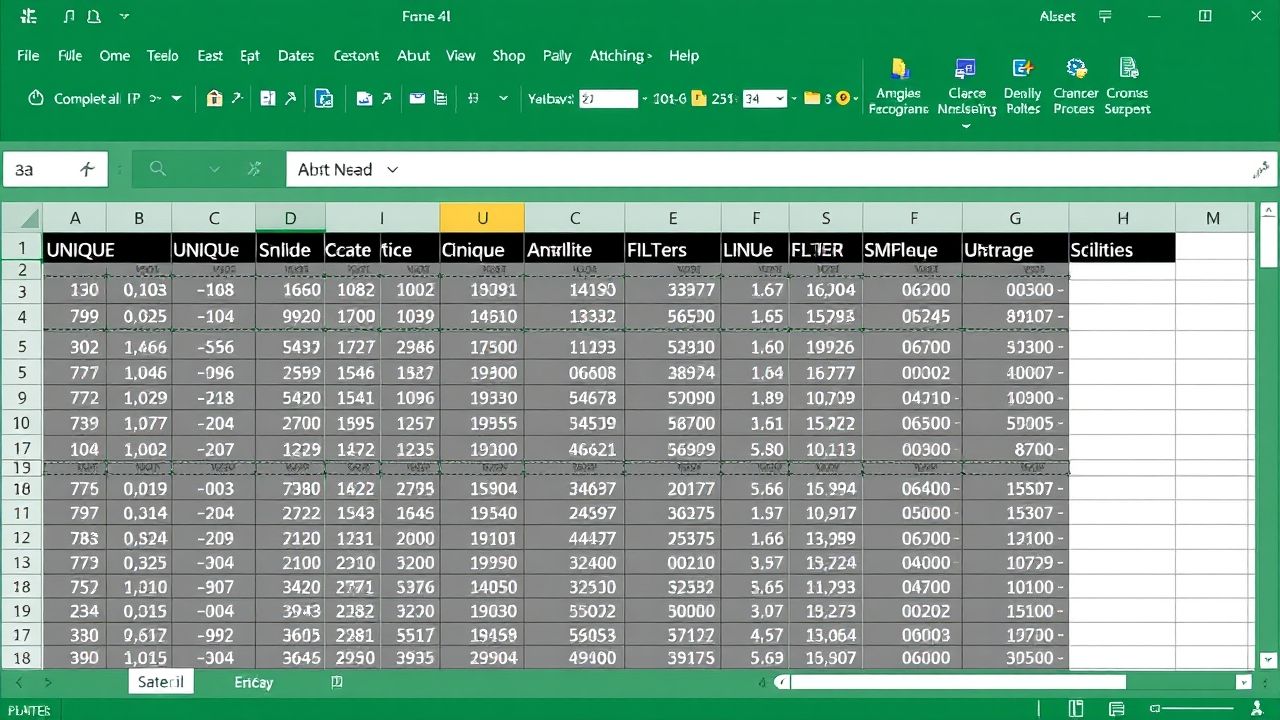Open the Crancer Proters ribbon button
Screen dimensions: 1280x720
coord(1076,88)
